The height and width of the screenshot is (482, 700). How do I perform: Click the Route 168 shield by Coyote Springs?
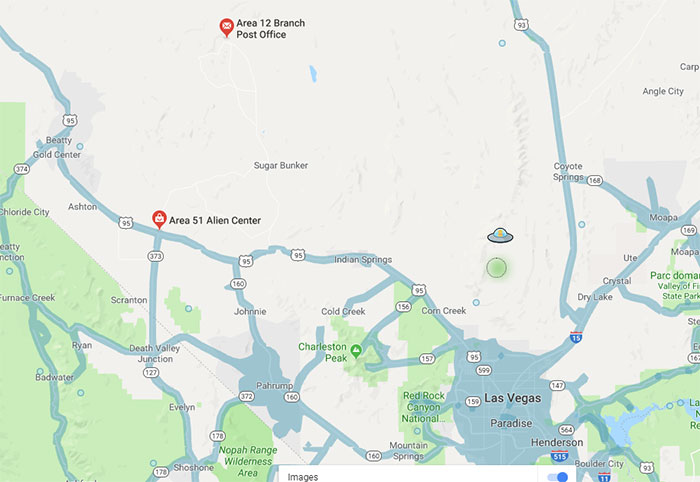tap(595, 180)
